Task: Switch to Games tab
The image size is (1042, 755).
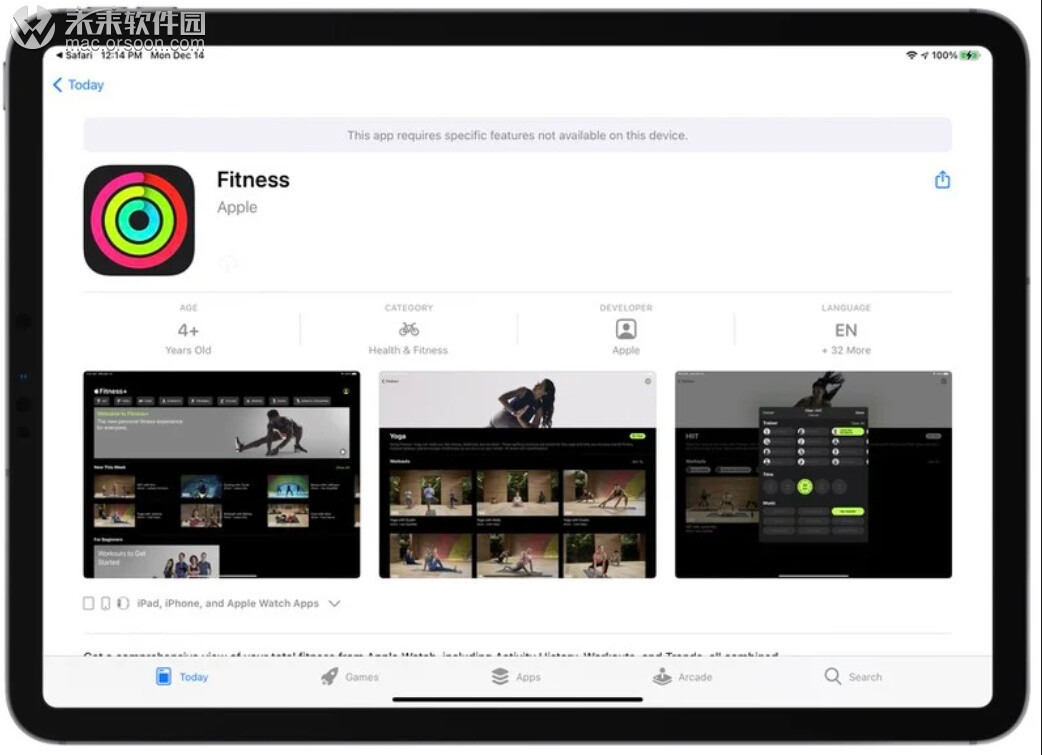Action: 350,677
